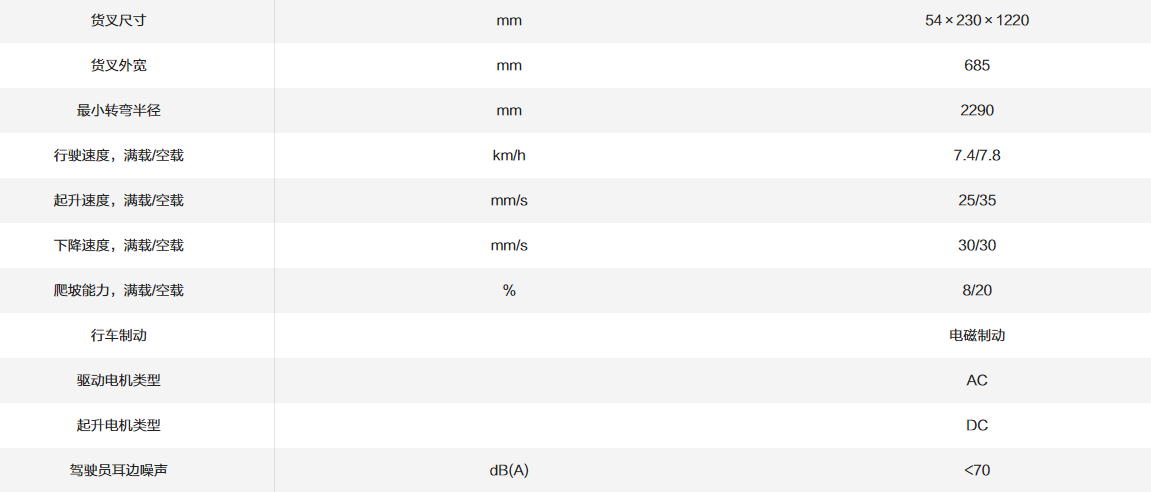The image size is (1151, 492).
Task: Select the 2290 turning radius value
Action: 976,110
